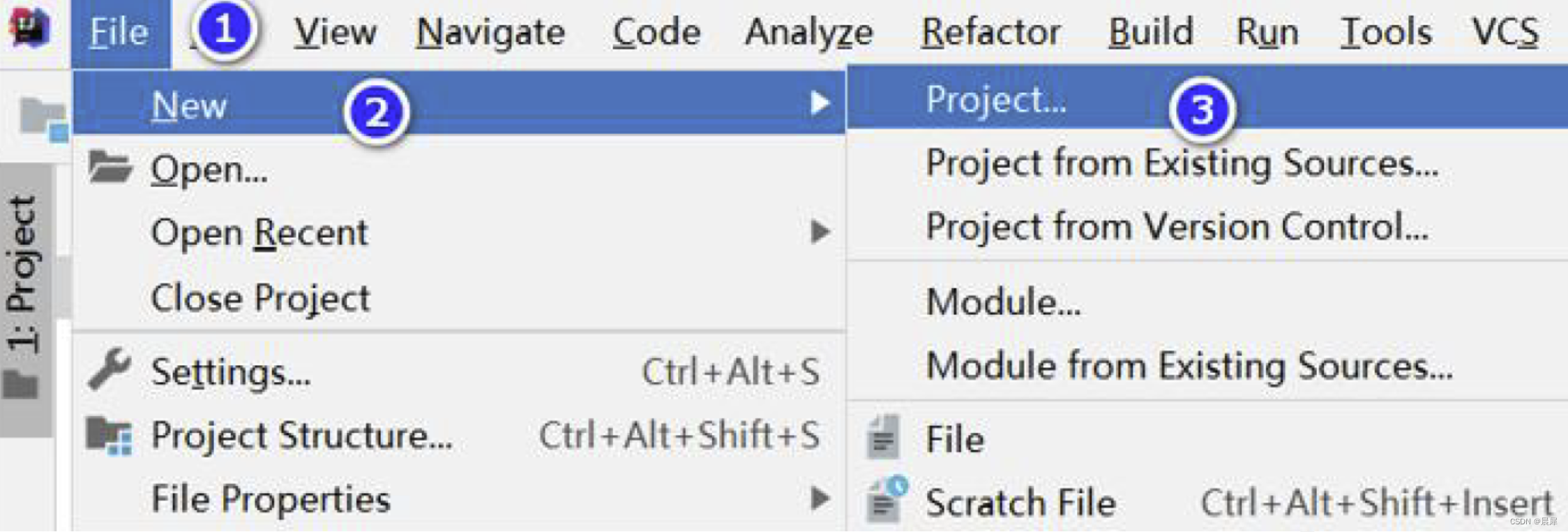
Task: Click the Project Structure folder icon
Action: pyautogui.click(x=109, y=435)
